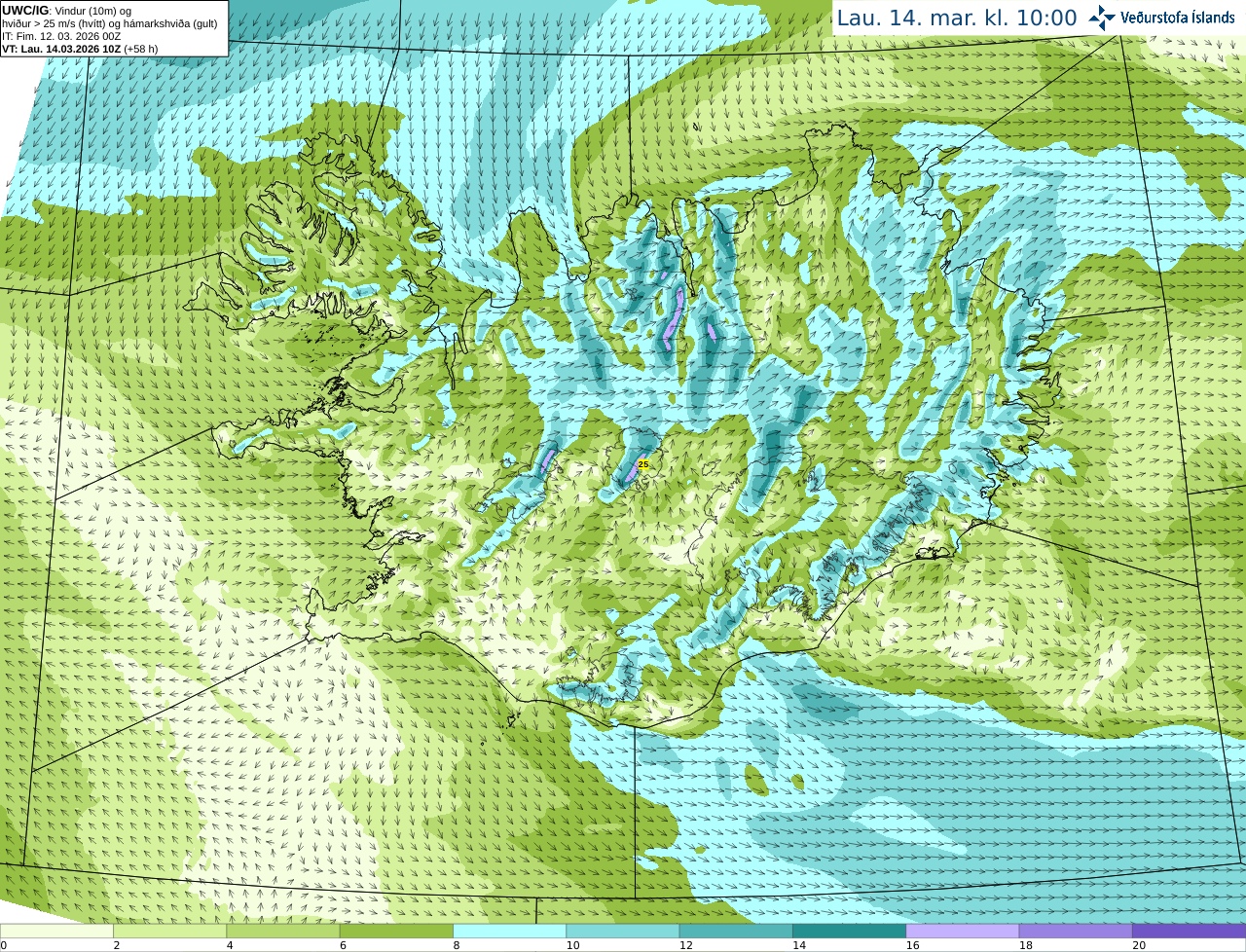The image size is (1246, 952).
Task: Pick the 12–14 m/s teal scale swatch
Action: (736, 931)
